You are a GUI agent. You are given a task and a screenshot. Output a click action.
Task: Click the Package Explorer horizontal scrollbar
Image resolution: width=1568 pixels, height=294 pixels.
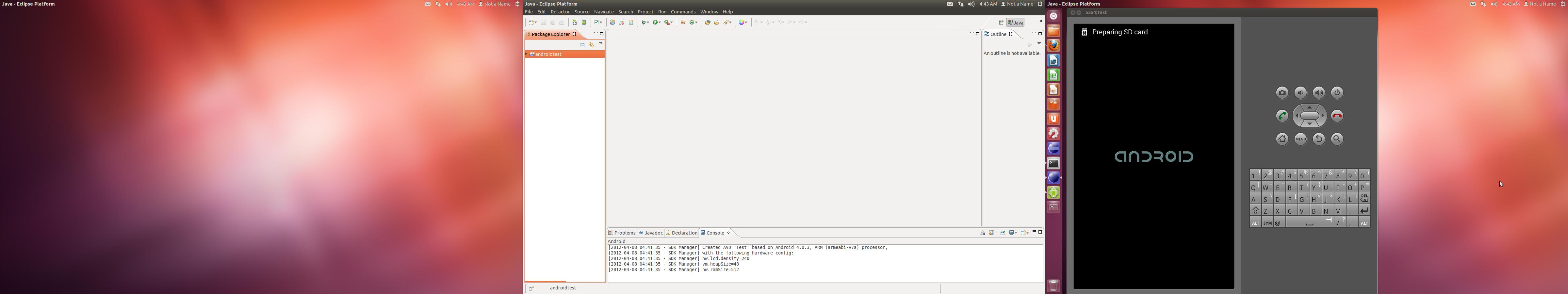pyautogui.click(x=545, y=281)
